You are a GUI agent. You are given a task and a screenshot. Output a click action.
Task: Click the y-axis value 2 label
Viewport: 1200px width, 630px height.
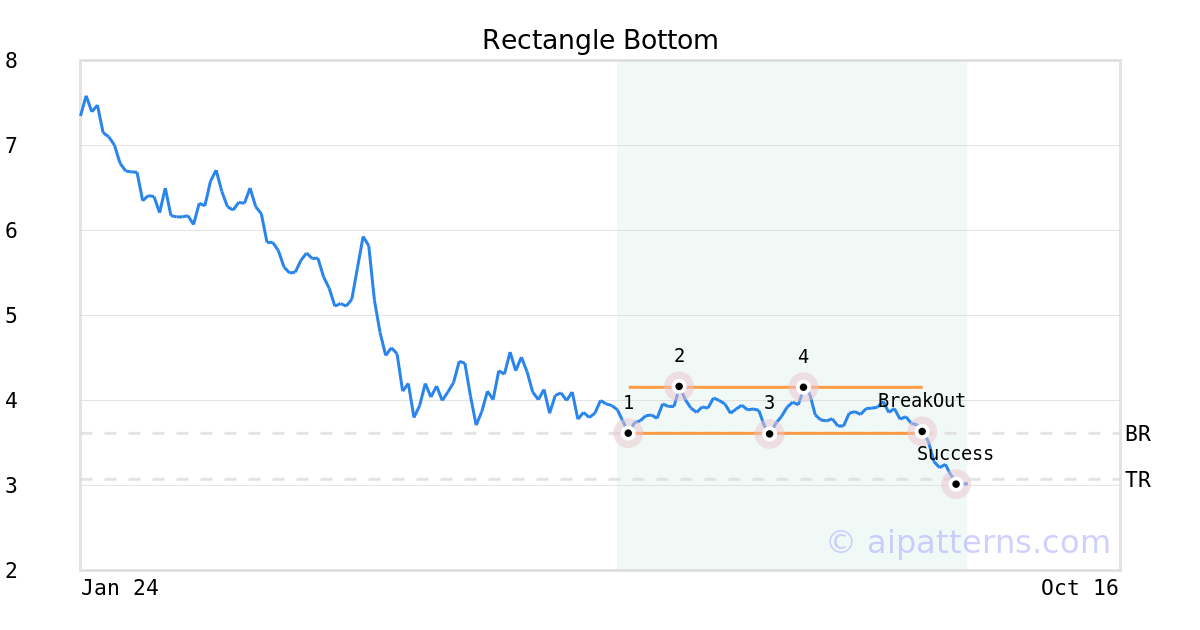coord(11,571)
